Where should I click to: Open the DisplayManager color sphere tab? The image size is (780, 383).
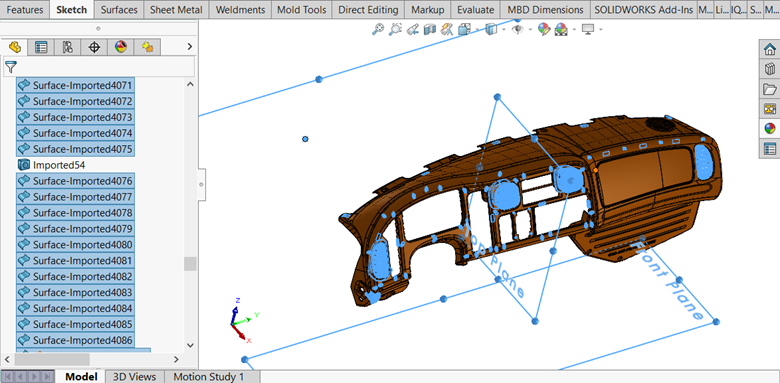[x=120, y=47]
